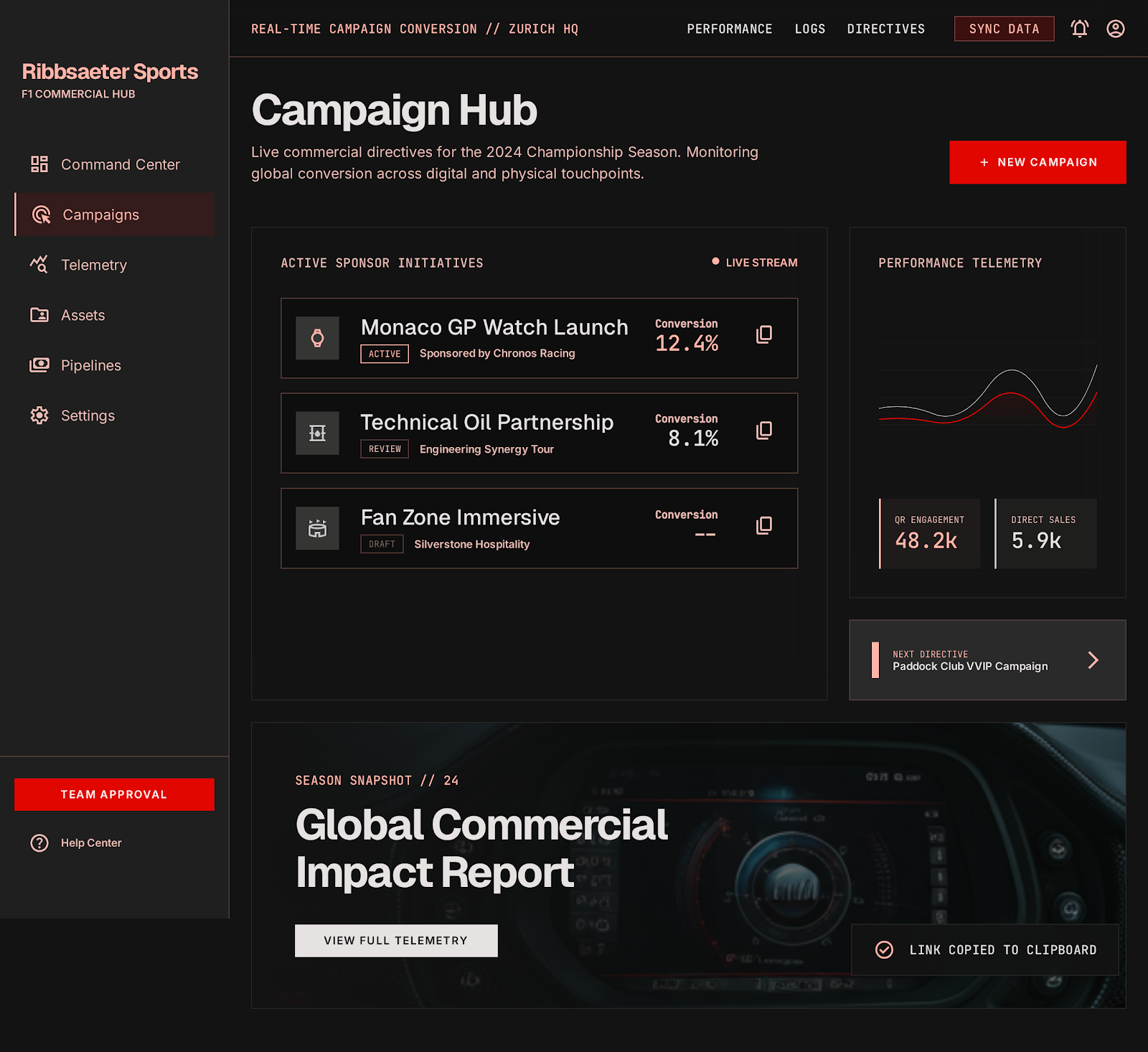Image resolution: width=1148 pixels, height=1052 pixels.
Task: Click the Active Sponsor Initiatives heading
Action: pos(382,263)
